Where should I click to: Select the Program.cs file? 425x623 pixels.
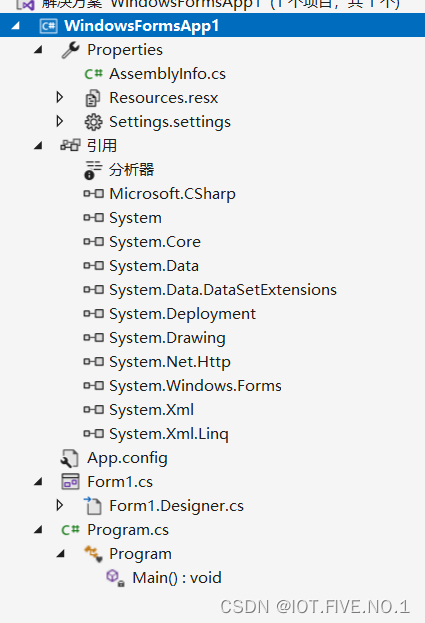click(128, 530)
